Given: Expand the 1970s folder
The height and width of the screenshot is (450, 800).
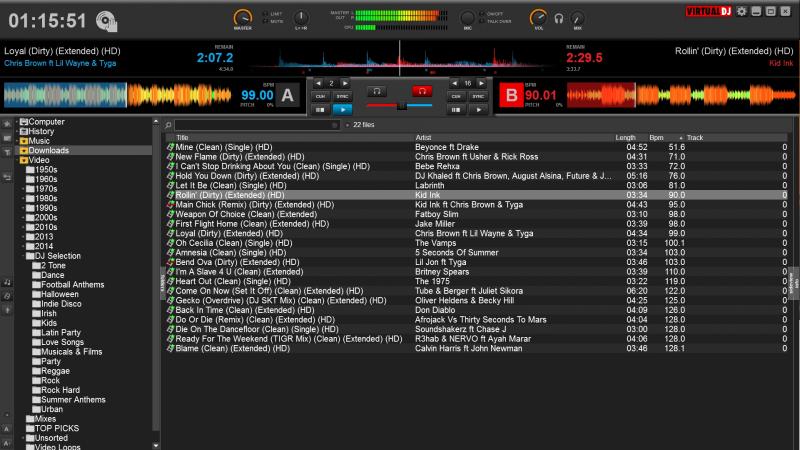Looking at the screenshot, I should click(x=23, y=189).
